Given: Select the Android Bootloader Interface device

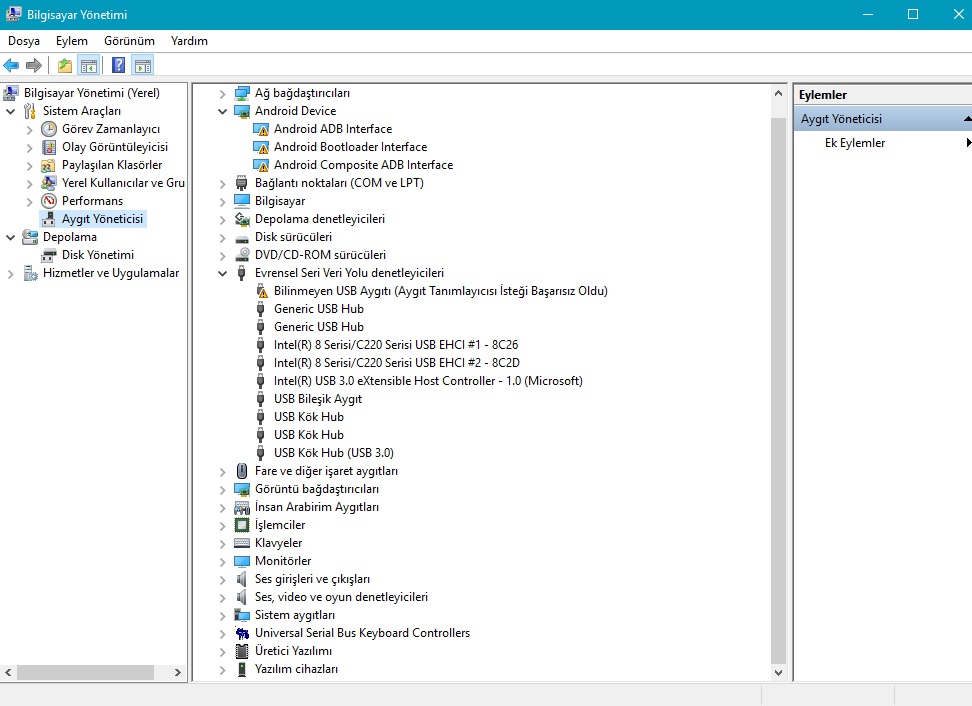Looking at the screenshot, I should coord(350,147).
